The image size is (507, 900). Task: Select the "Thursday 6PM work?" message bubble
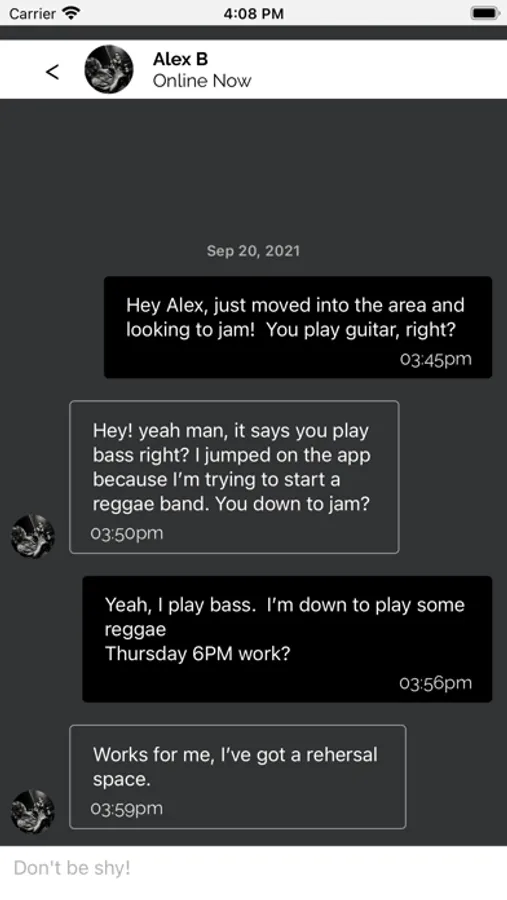[287, 639]
